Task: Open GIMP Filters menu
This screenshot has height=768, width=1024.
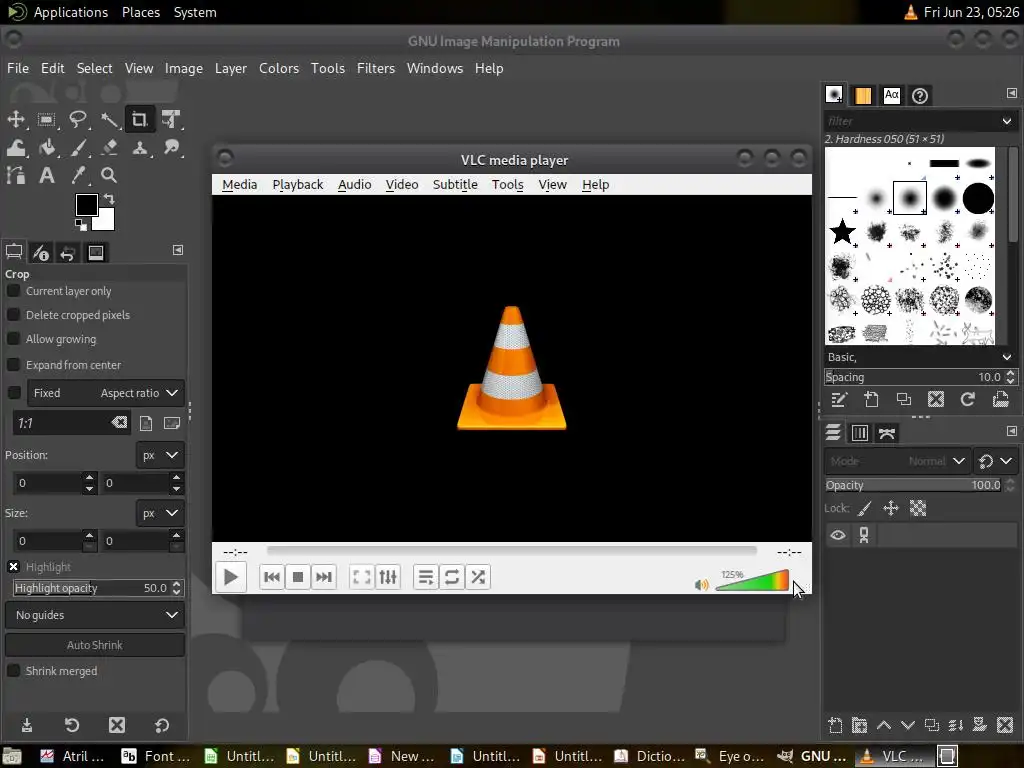Action: 376,69
